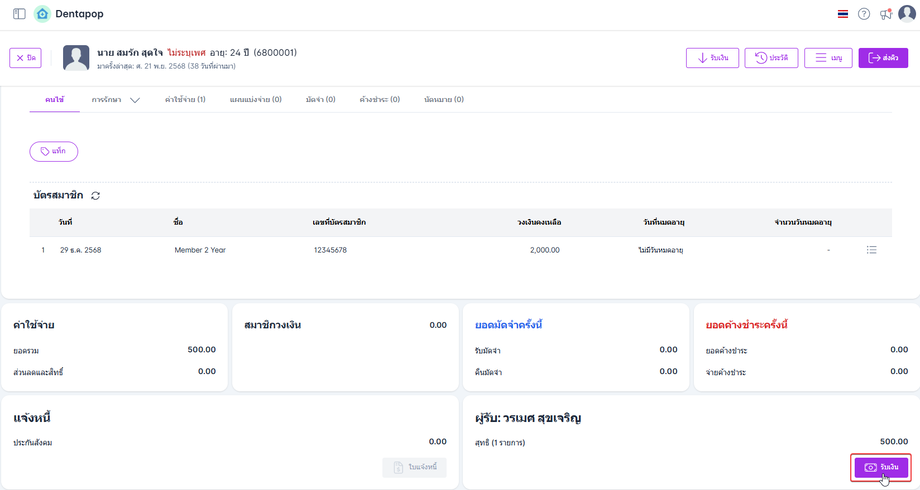This screenshot has height=490, width=920.
Task: Click the คืนมัดจำ label
Action: coord(488,373)
